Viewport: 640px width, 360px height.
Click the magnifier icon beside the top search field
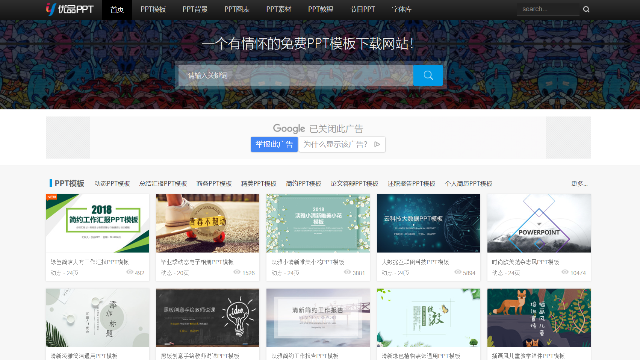pos(586,9)
